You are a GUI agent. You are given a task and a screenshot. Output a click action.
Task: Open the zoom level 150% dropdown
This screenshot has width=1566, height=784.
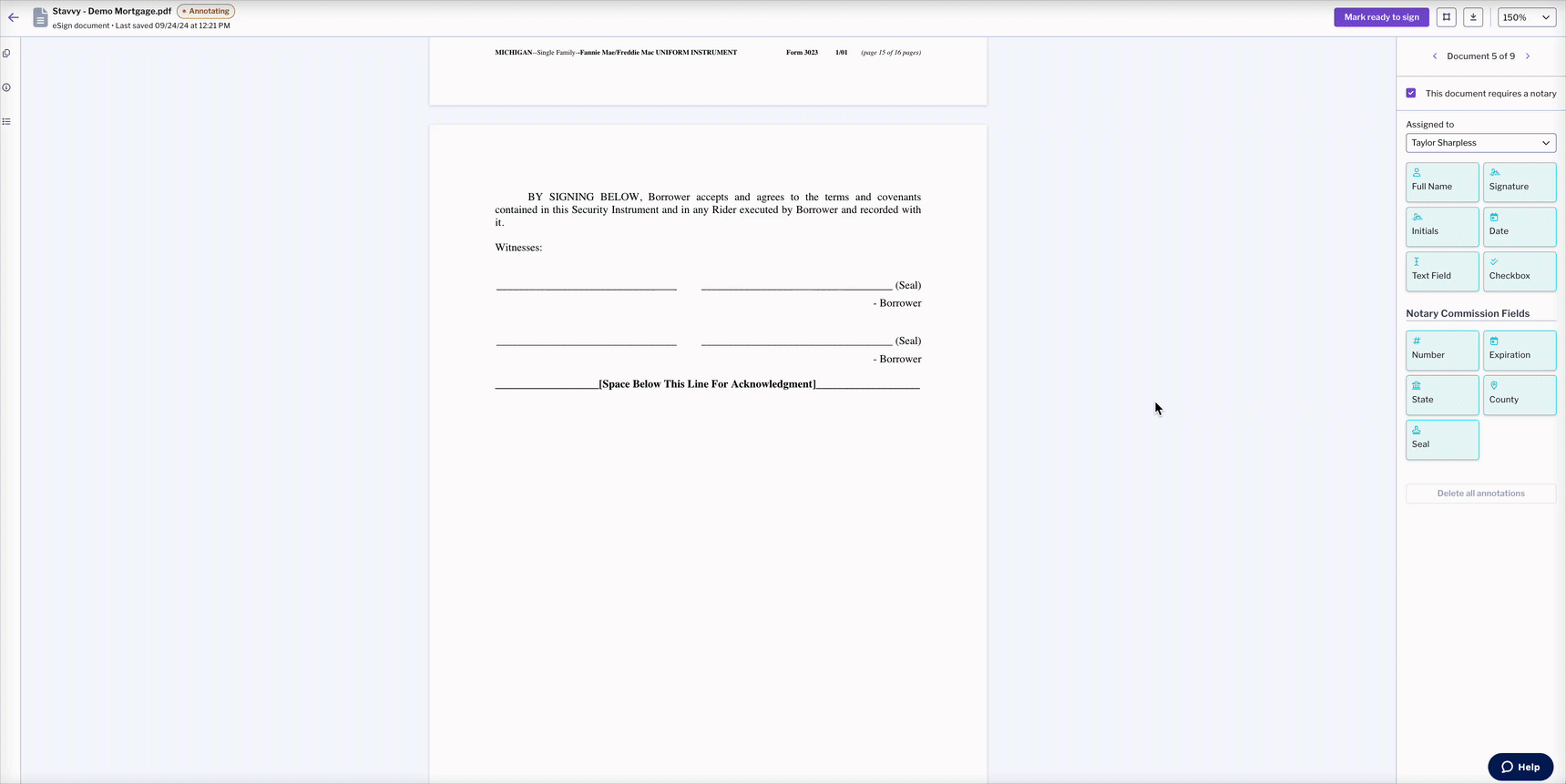coord(1527,17)
